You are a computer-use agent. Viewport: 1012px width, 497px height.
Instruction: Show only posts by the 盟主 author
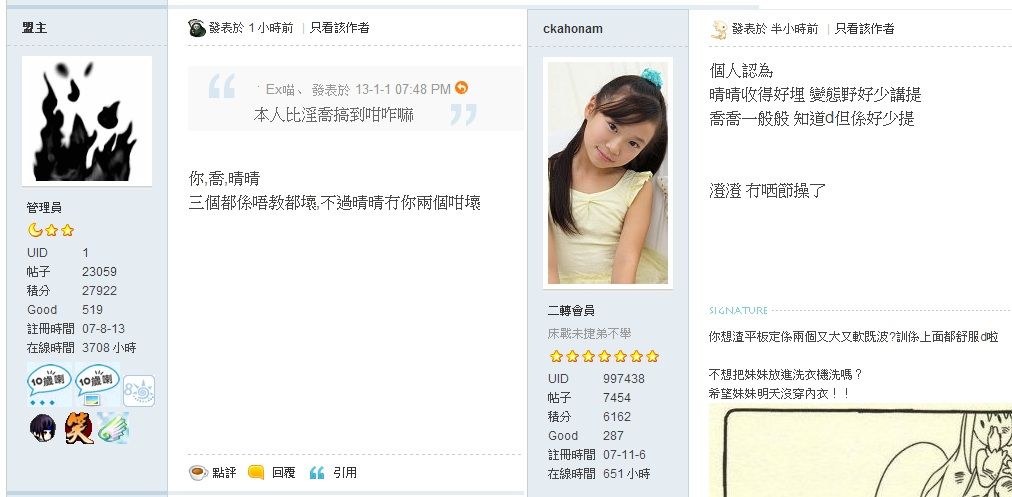pyautogui.click(x=339, y=28)
